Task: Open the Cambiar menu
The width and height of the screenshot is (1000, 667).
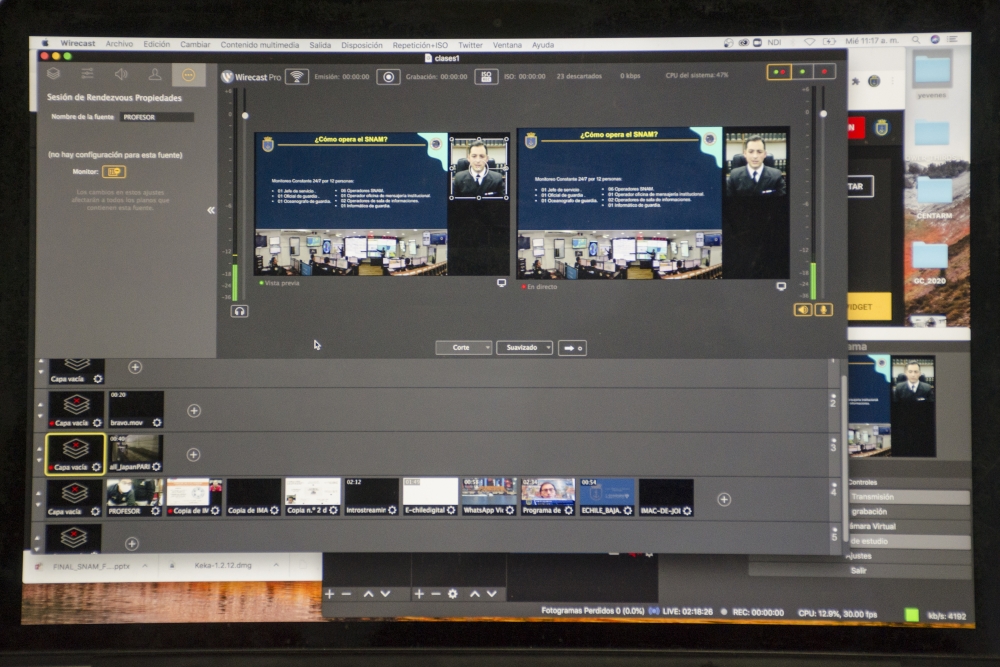Action: [x=195, y=45]
